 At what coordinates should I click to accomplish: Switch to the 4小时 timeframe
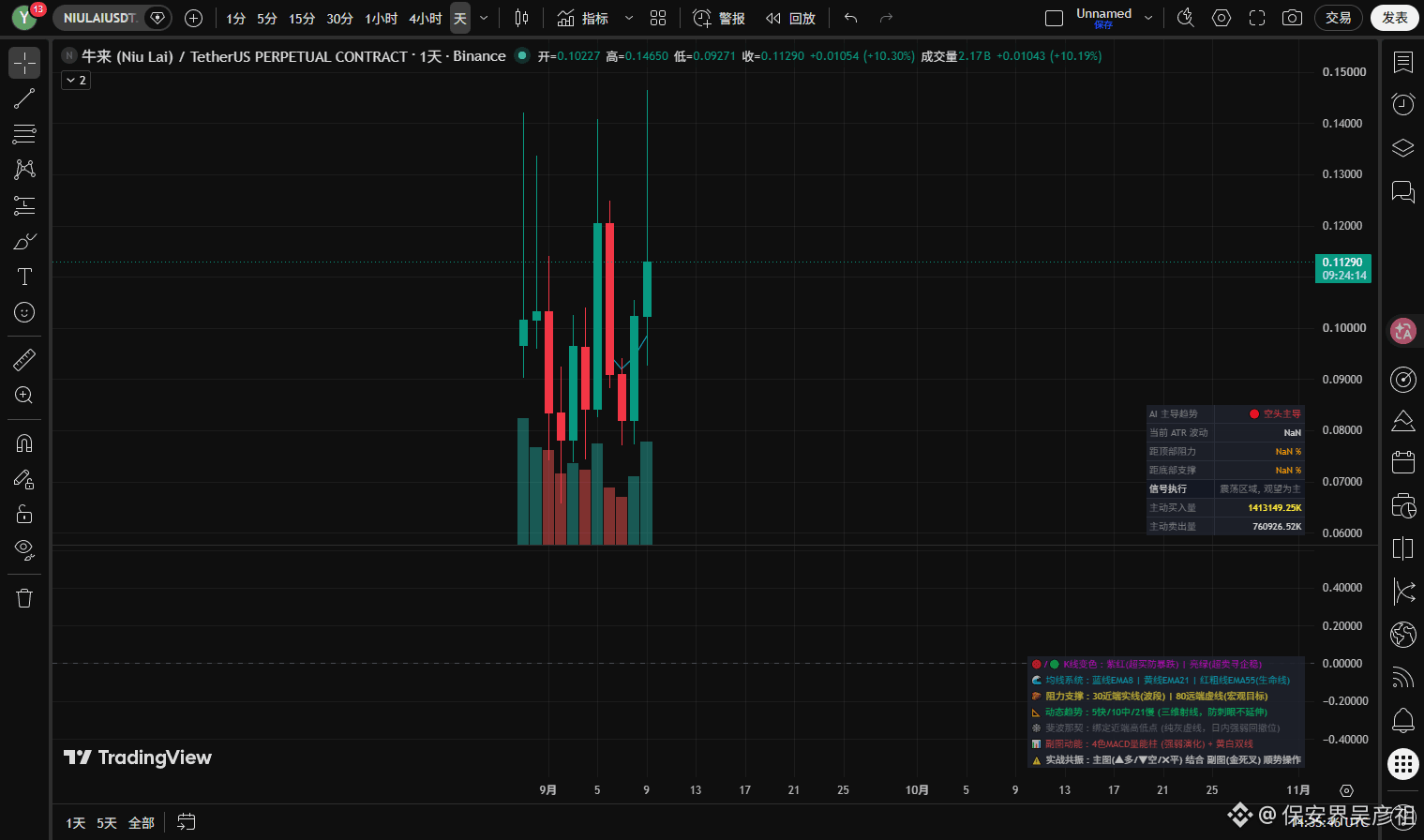coord(425,18)
